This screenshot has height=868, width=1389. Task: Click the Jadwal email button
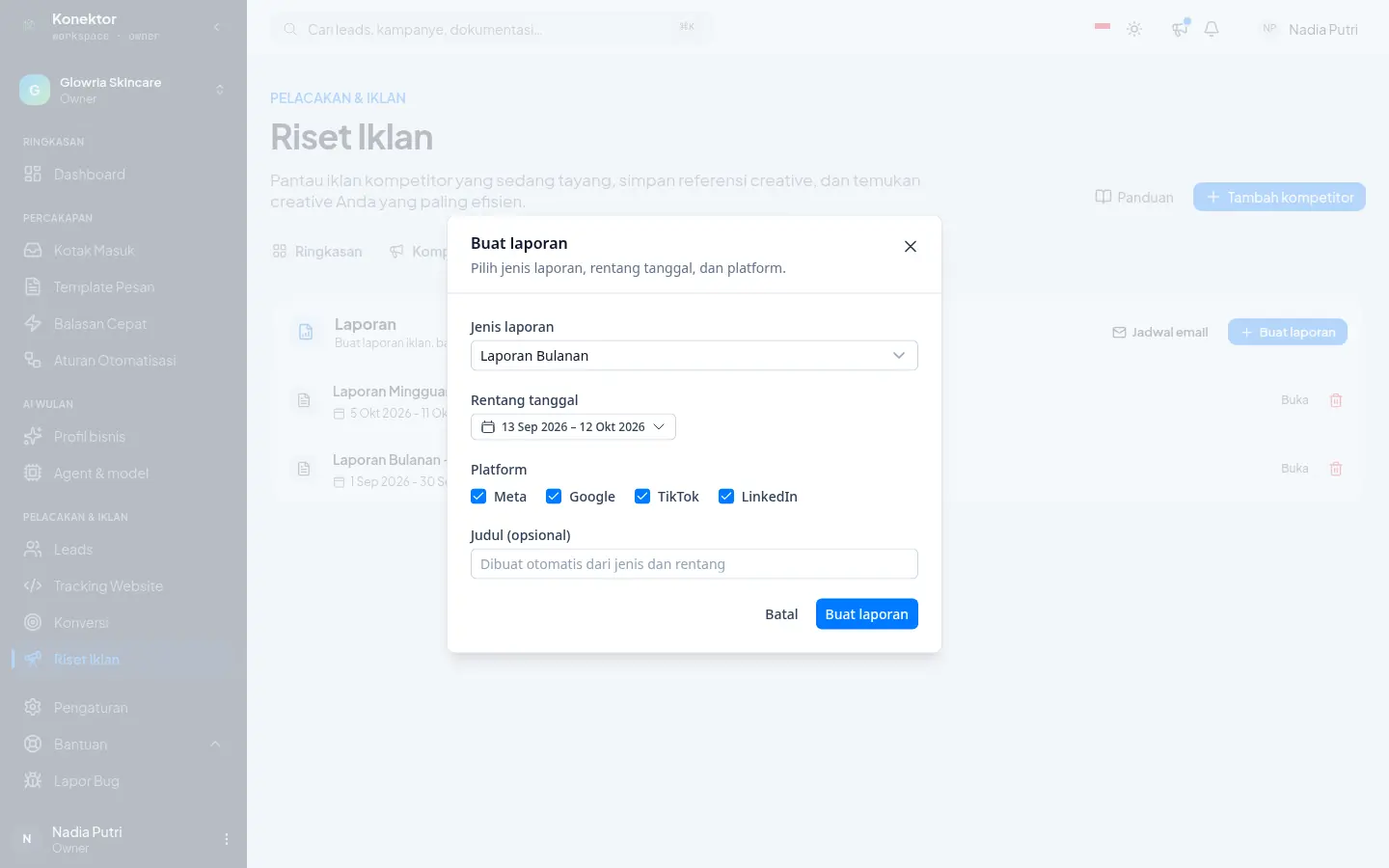tap(1160, 332)
